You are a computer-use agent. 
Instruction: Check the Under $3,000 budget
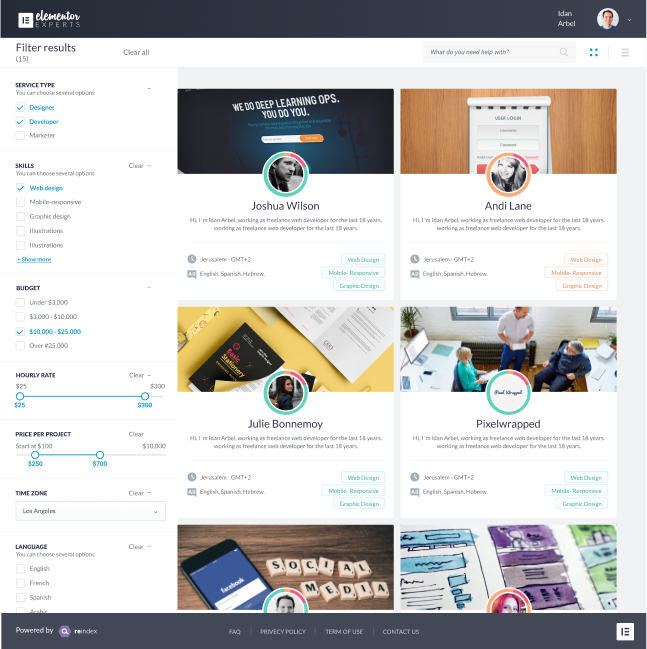(x=20, y=303)
